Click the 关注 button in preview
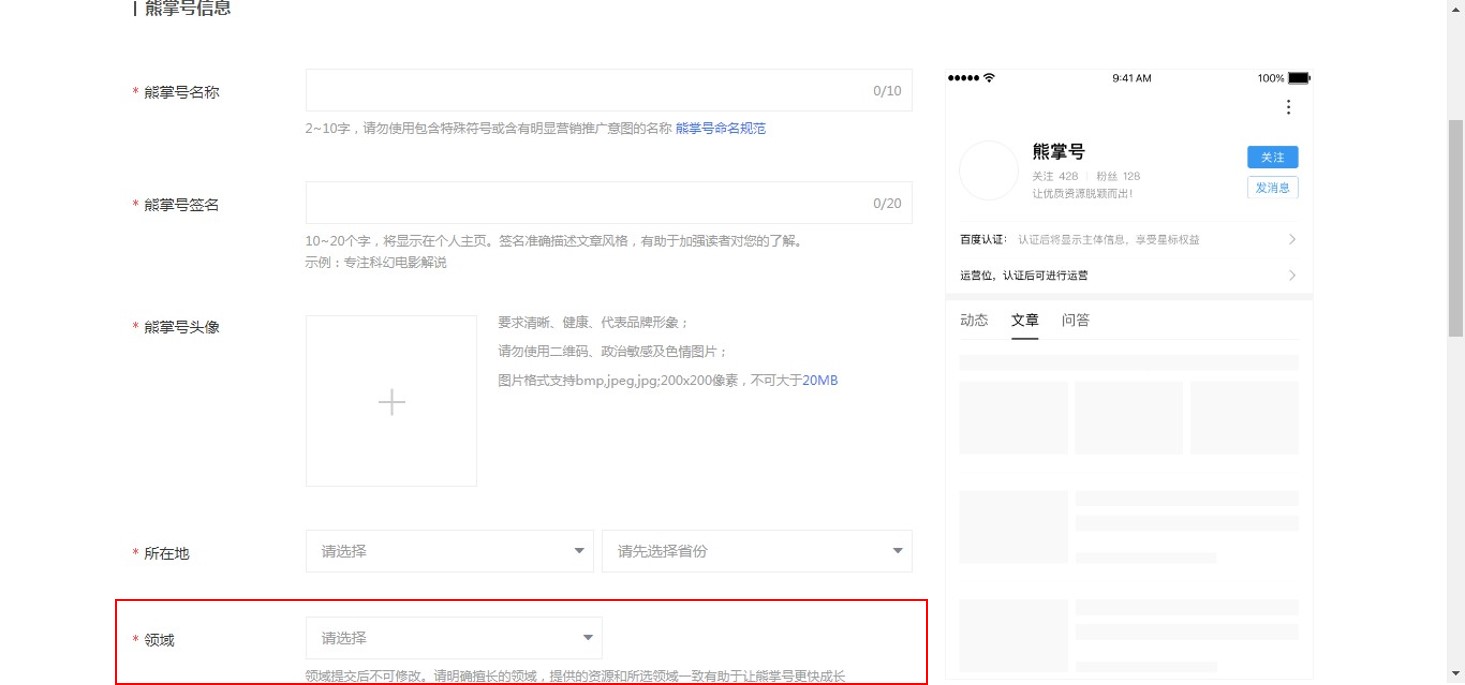Screen dimensions: 1465x685 pyautogui.click(x=1272, y=157)
